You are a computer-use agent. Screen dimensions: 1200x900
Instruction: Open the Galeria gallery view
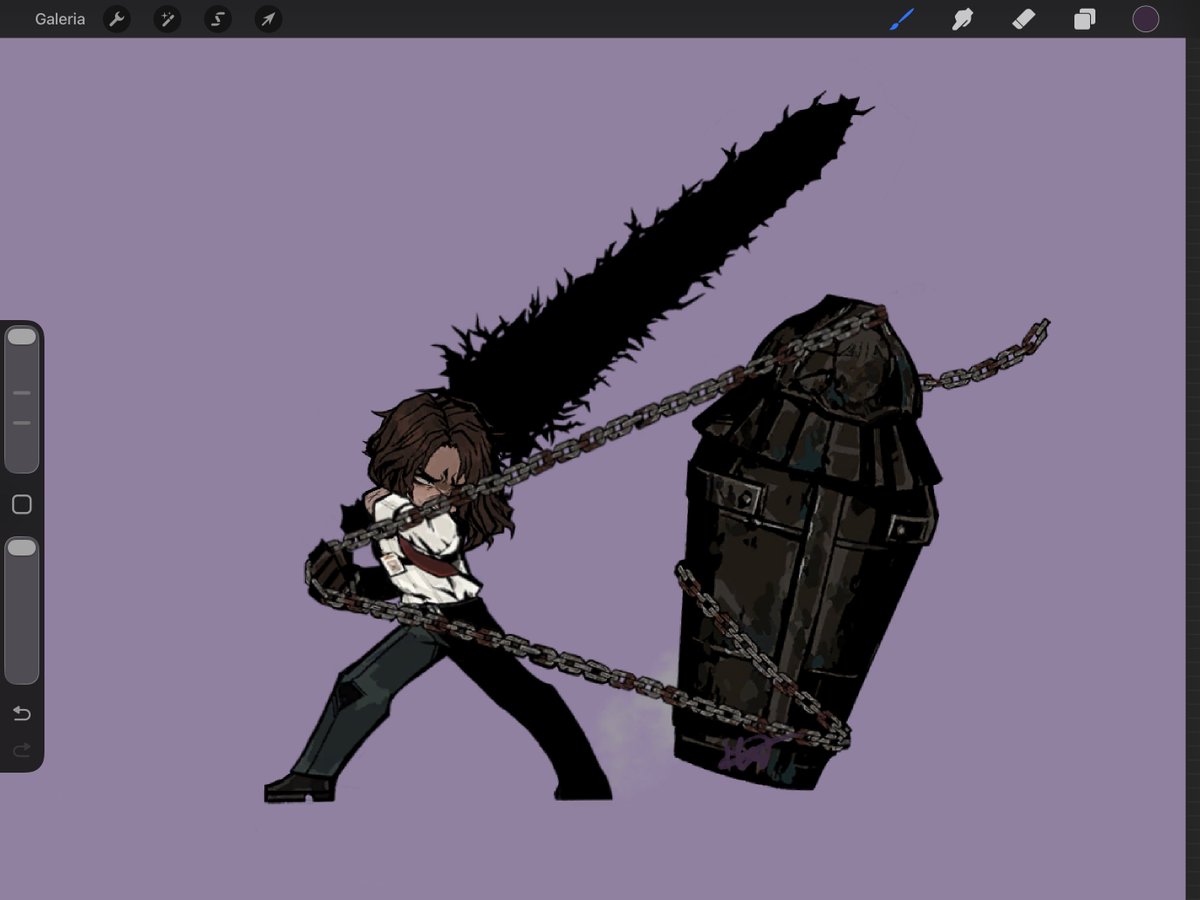[60, 19]
